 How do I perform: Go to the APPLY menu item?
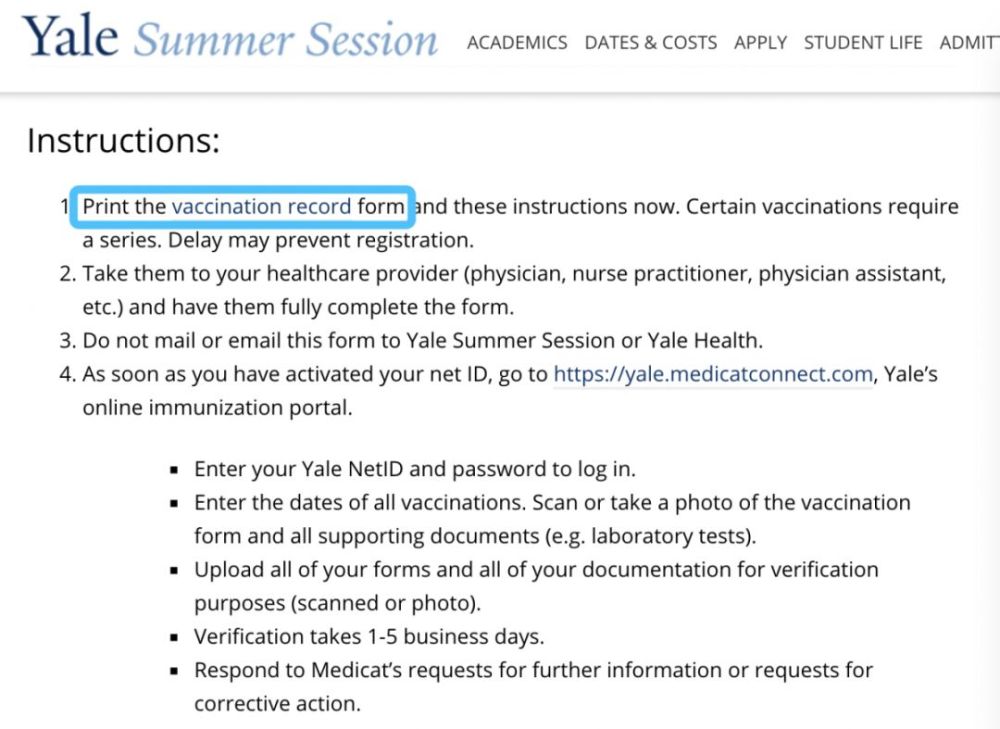tap(760, 43)
